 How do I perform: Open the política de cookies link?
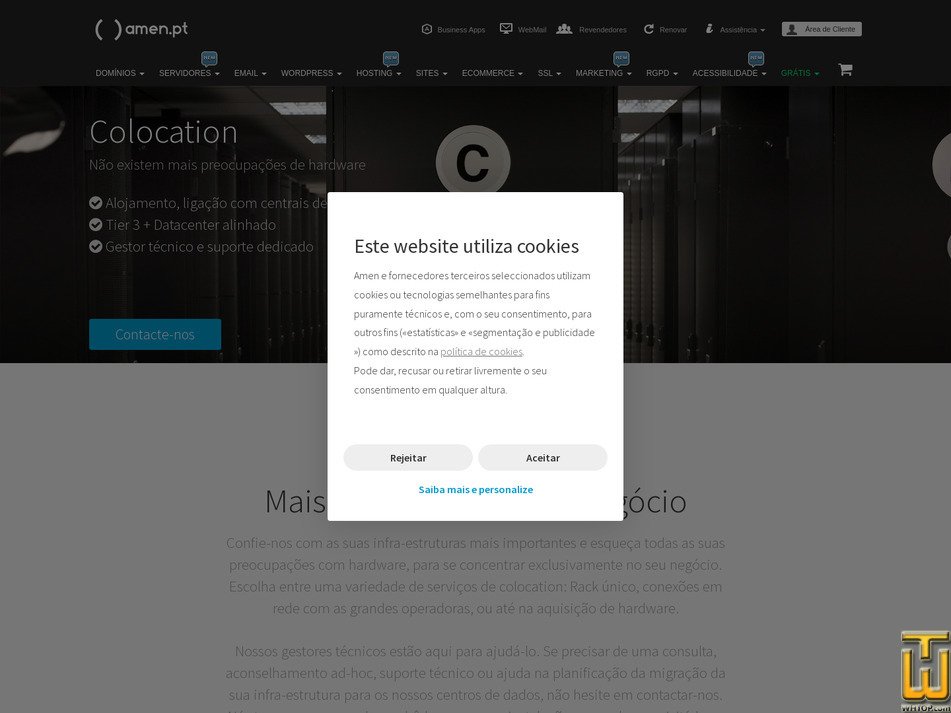[x=481, y=351]
